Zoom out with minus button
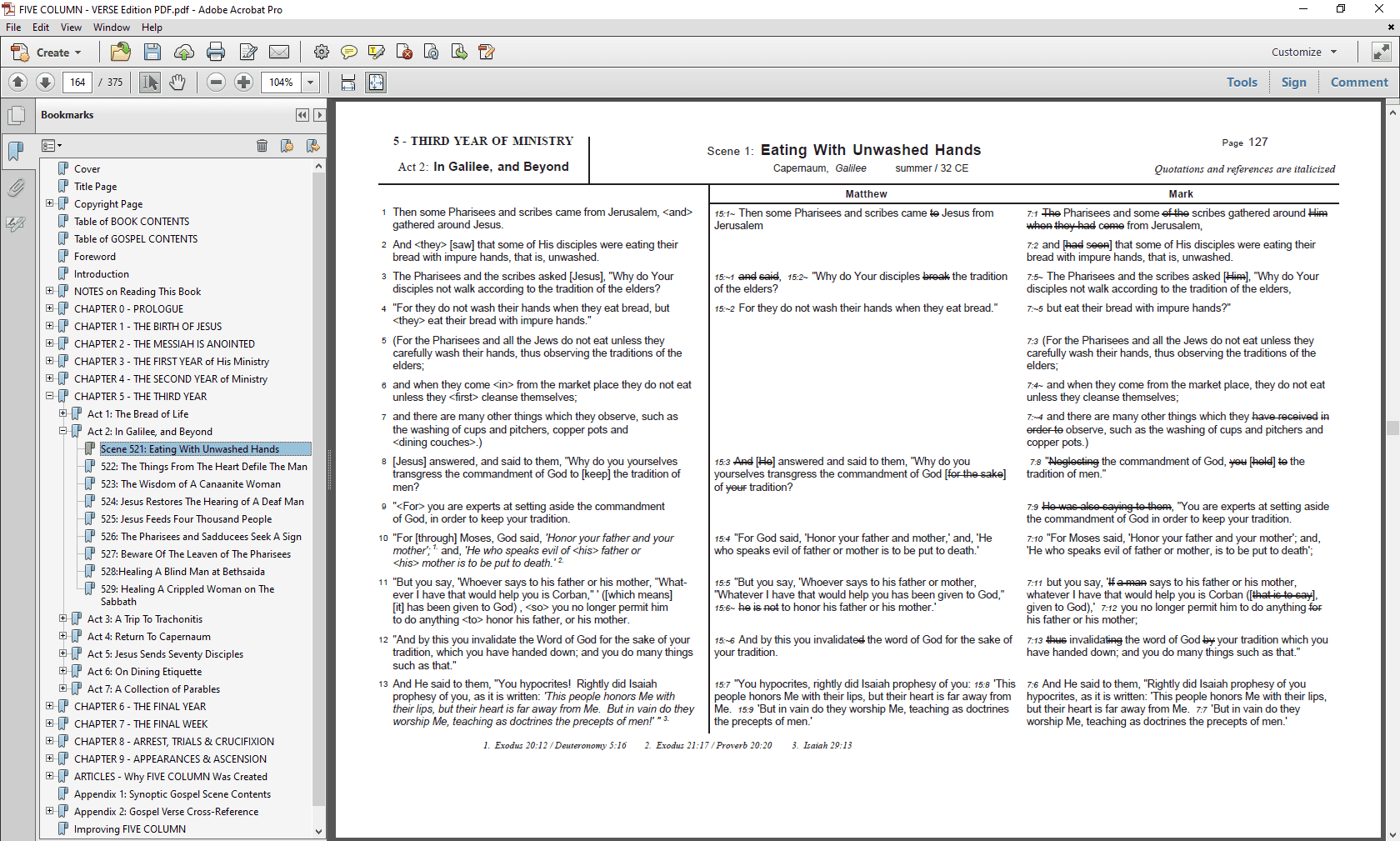The height and width of the screenshot is (841, 1400). coord(216,82)
